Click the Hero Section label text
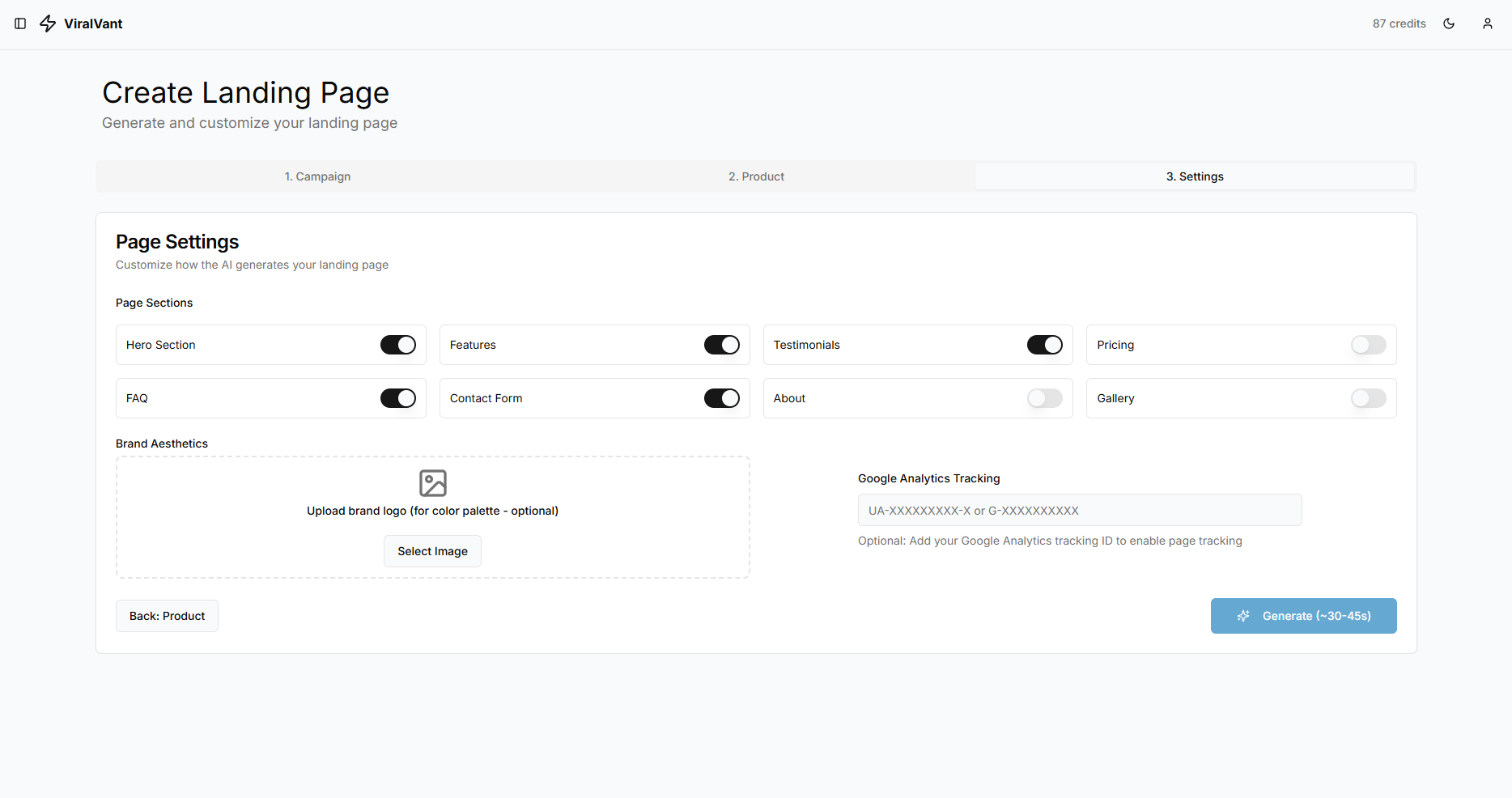Image resolution: width=1512 pixels, height=798 pixels. [161, 345]
